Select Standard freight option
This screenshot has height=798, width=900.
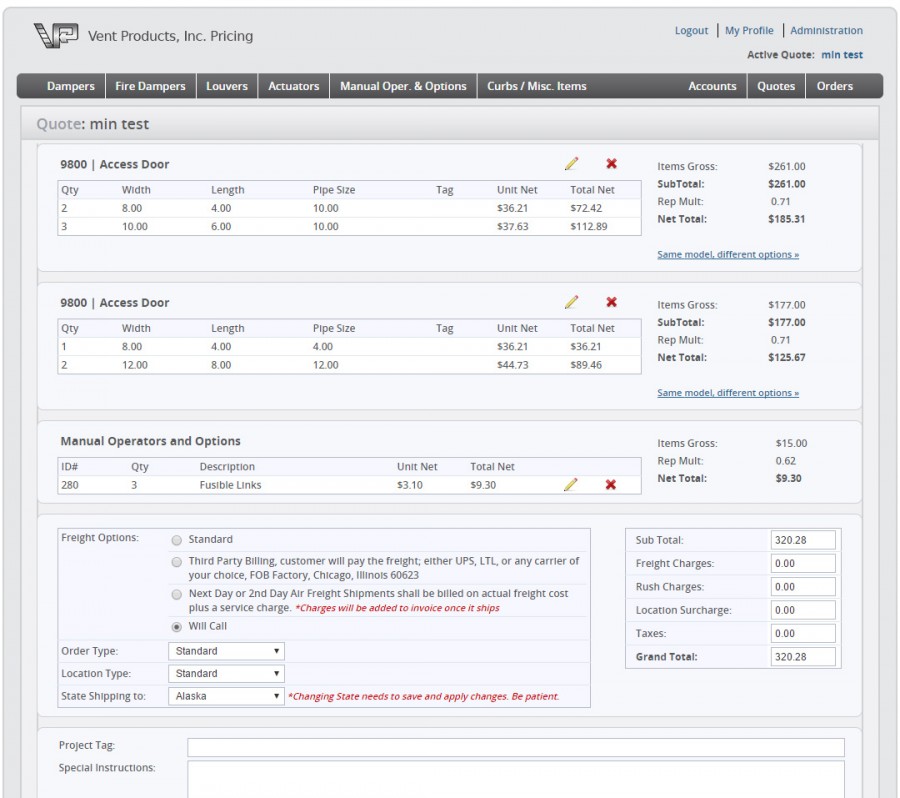click(177, 540)
